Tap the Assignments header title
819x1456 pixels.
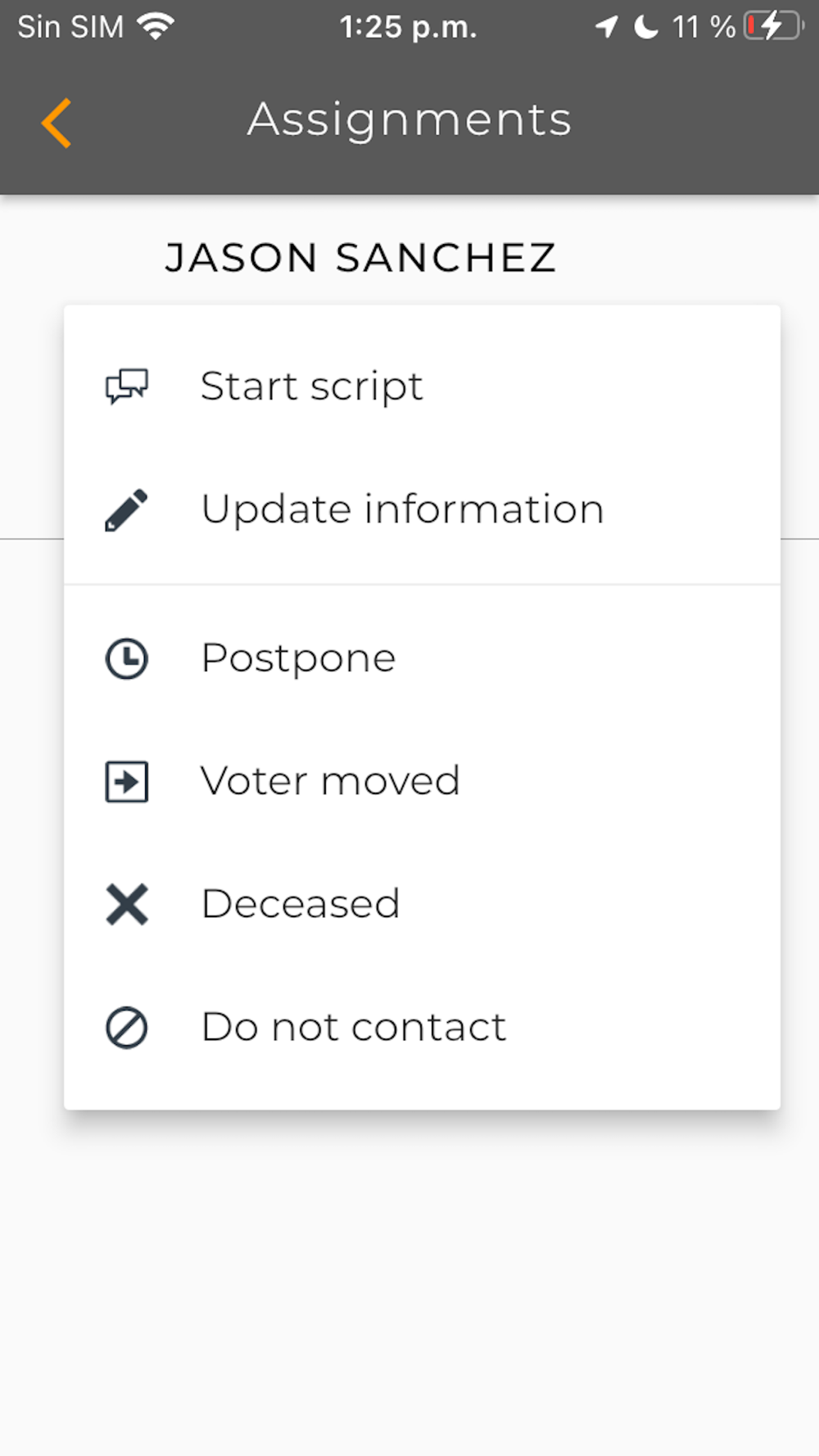[409, 120]
